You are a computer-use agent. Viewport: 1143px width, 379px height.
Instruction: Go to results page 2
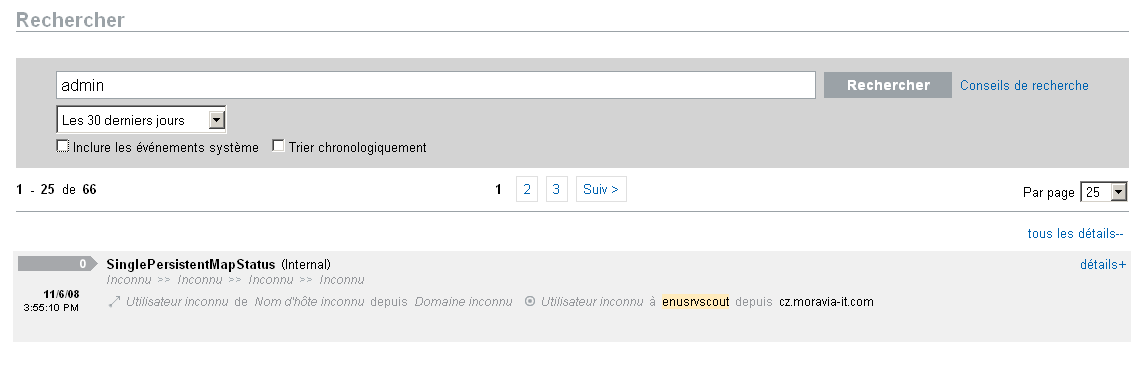[527, 190]
